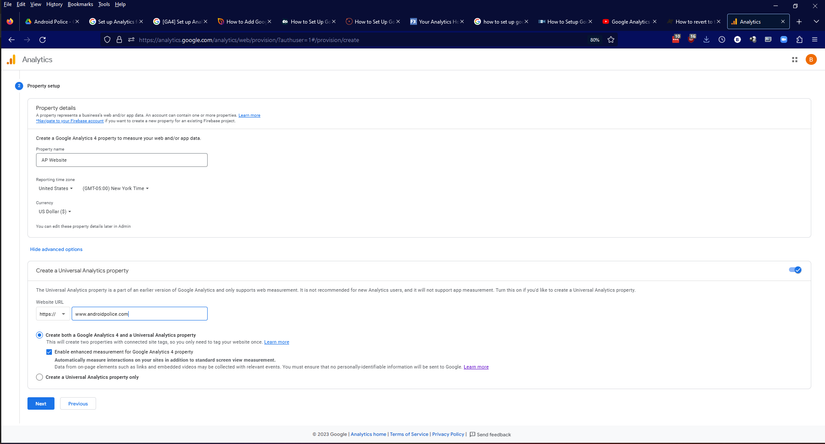Select Create a Universal Analytics property only

tap(39, 377)
